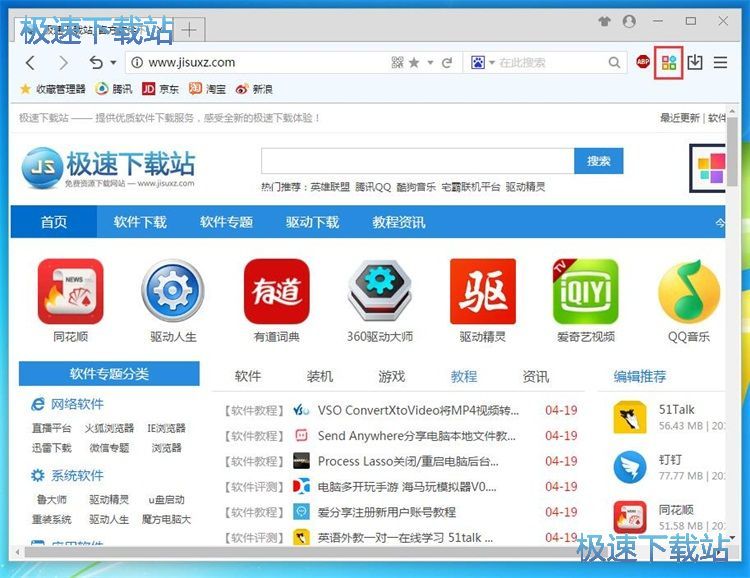Open 驱动精灵 app icon

pos(483,291)
